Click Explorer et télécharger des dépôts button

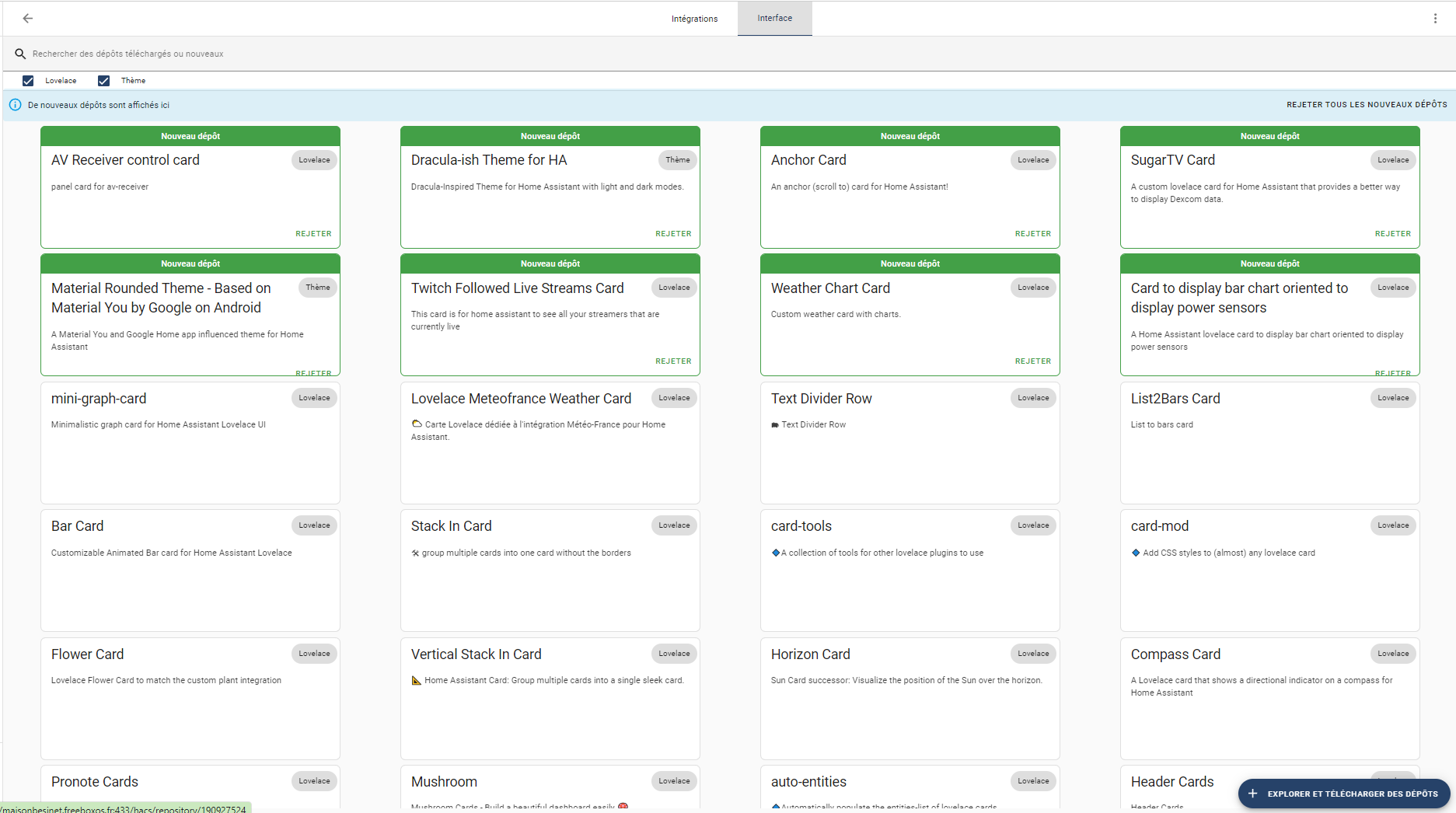point(1344,794)
